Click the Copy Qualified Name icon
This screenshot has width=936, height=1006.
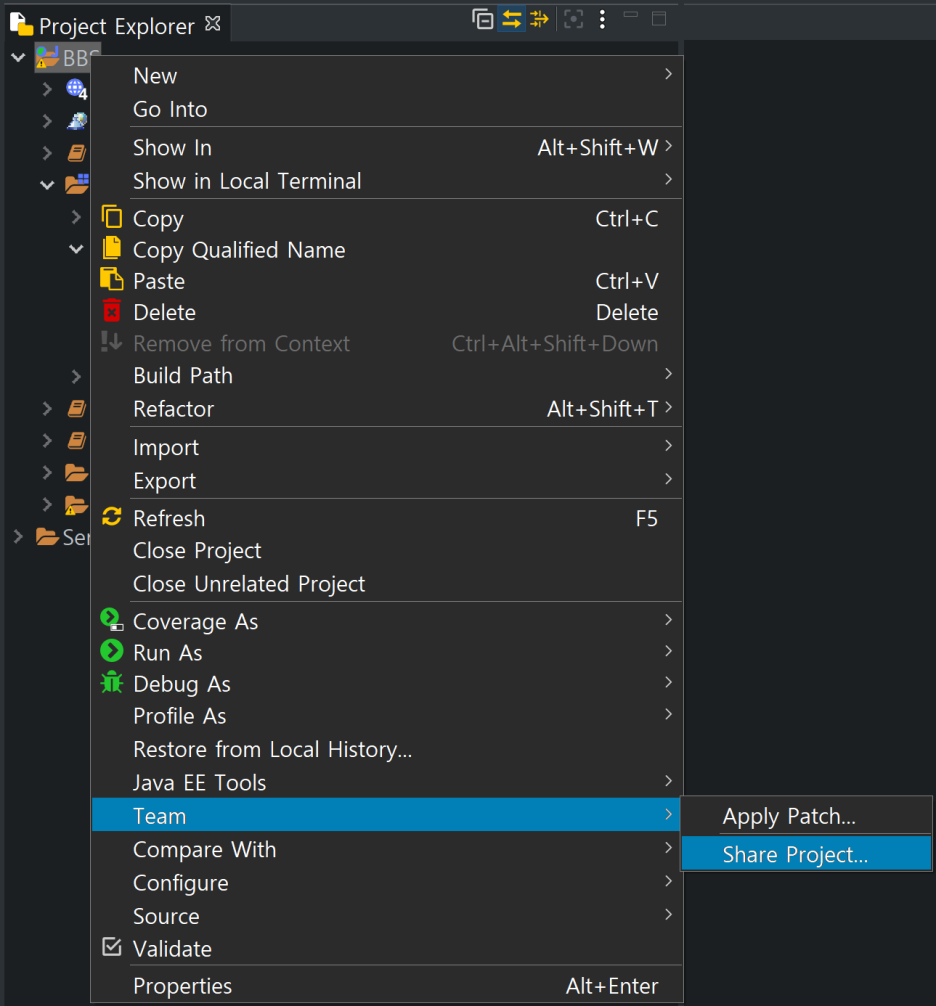click(112, 248)
